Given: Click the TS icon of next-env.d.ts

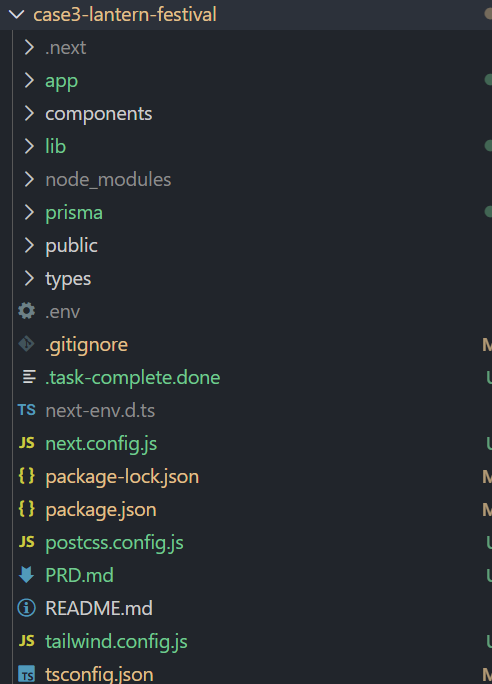Looking at the screenshot, I should click(27, 410).
